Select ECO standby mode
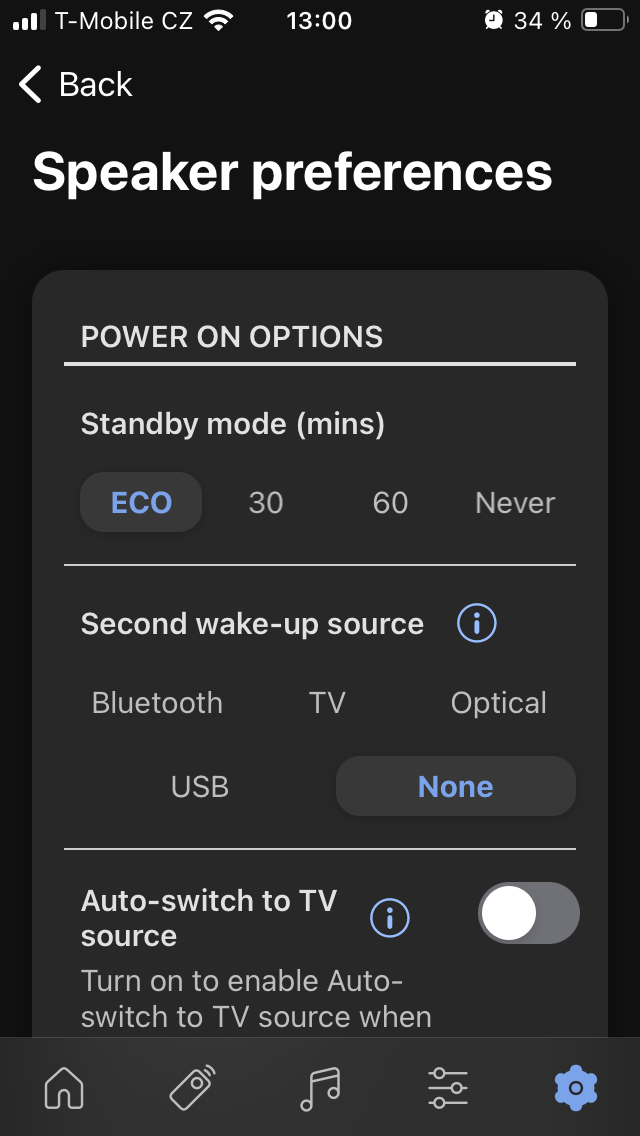The width and height of the screenshot is (640, 1136). pyautogui.click(x=141, y=502)
